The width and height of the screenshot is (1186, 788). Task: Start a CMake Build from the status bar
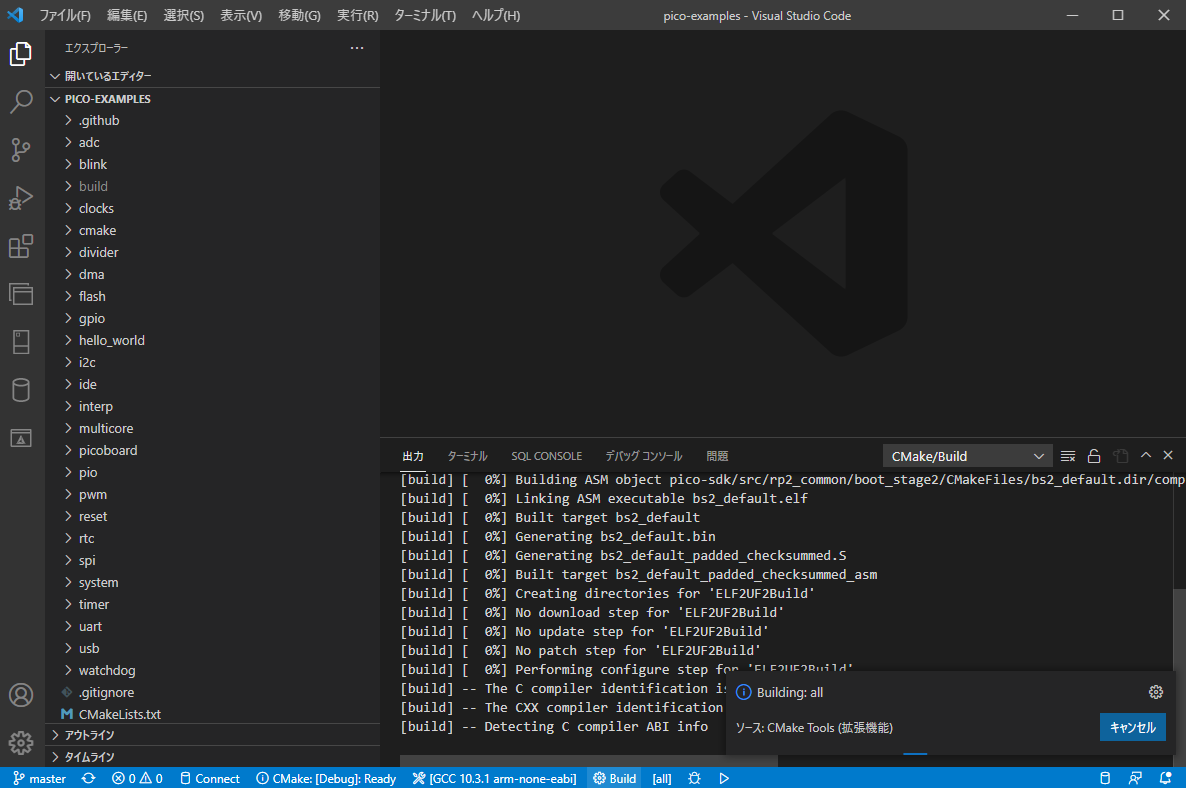coord(613,777)
